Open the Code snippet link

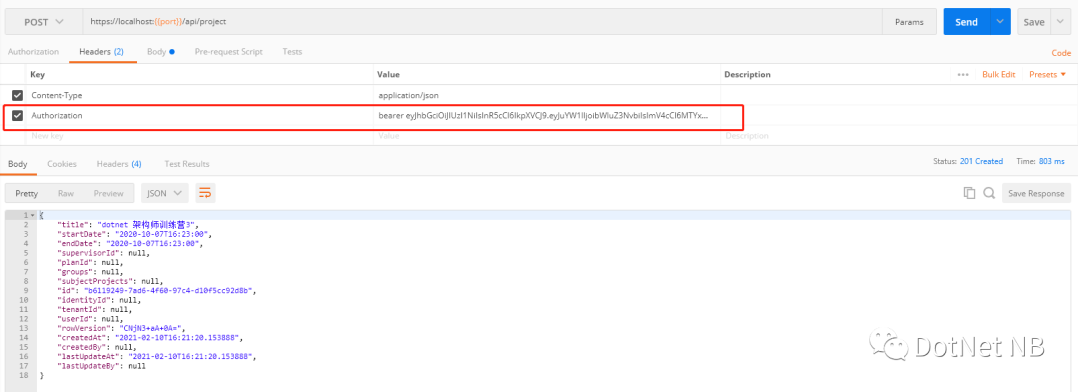[1061, 53]
